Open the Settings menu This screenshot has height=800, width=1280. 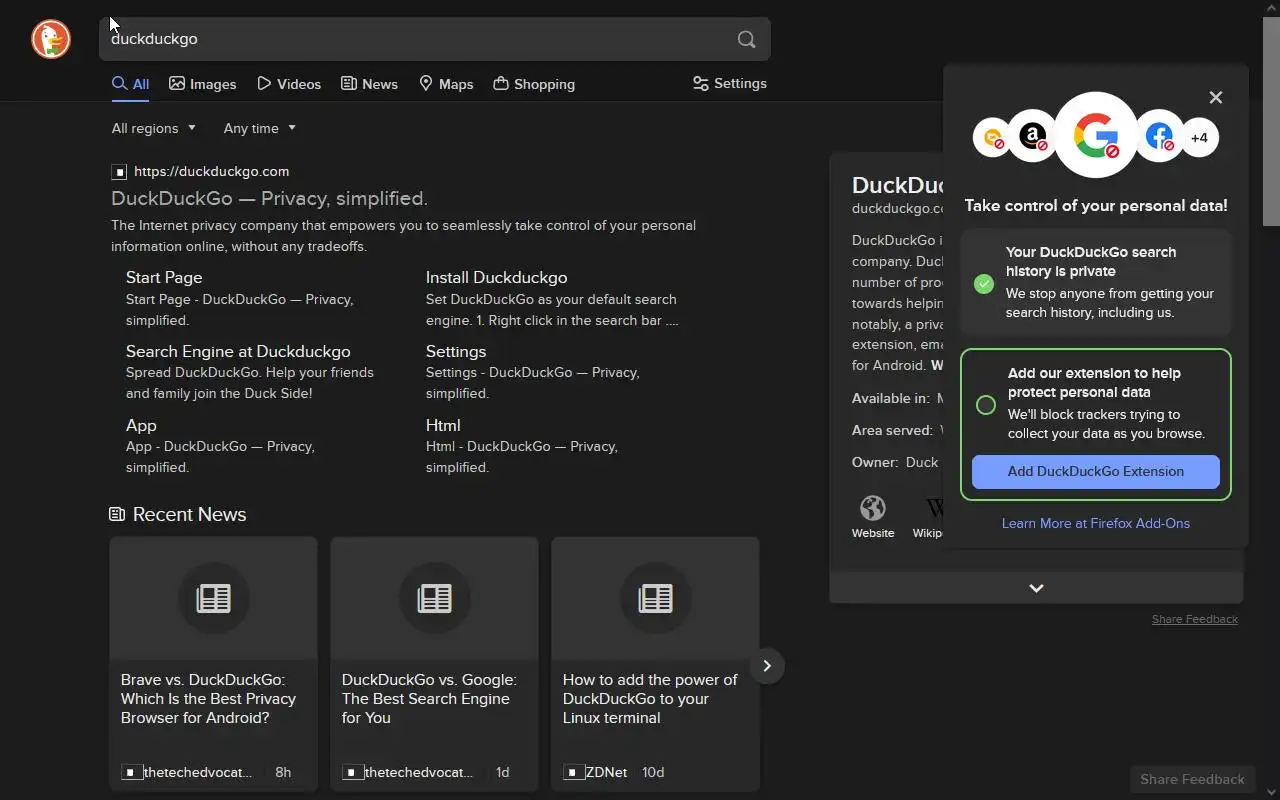pyautogui.click(x=730, y=83)
